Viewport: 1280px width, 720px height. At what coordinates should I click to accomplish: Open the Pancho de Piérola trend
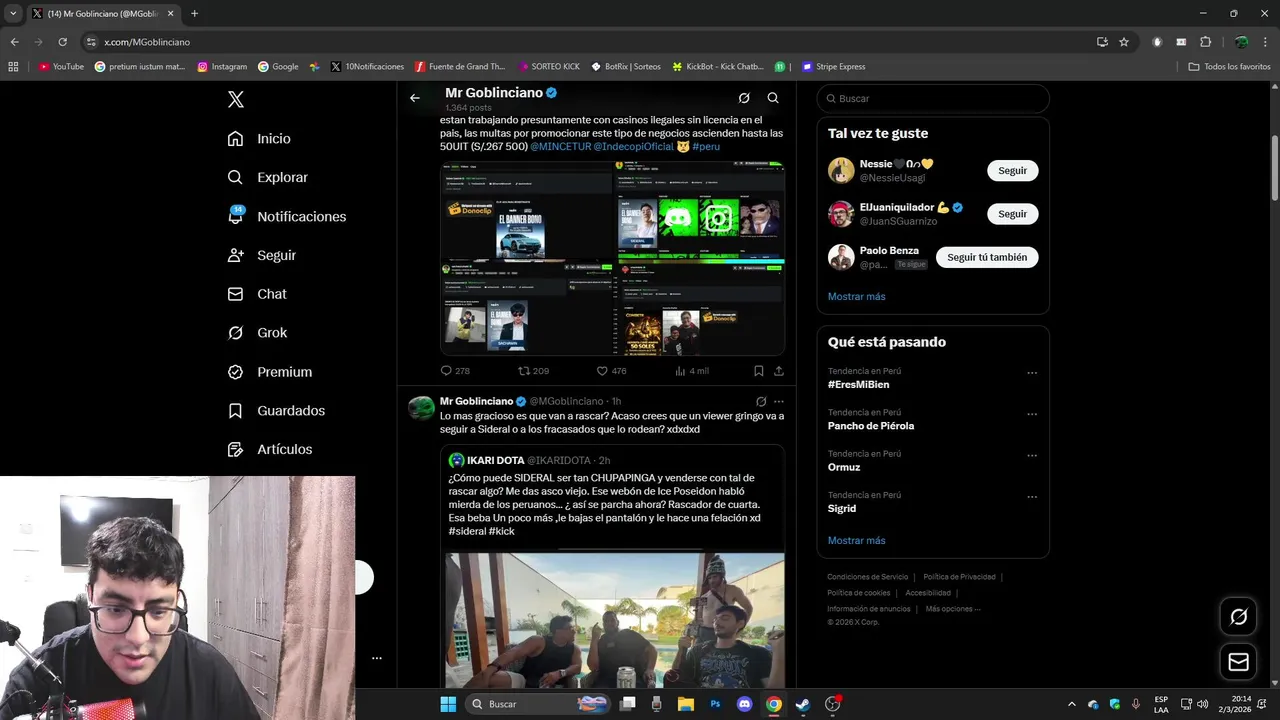coord(870,426)
